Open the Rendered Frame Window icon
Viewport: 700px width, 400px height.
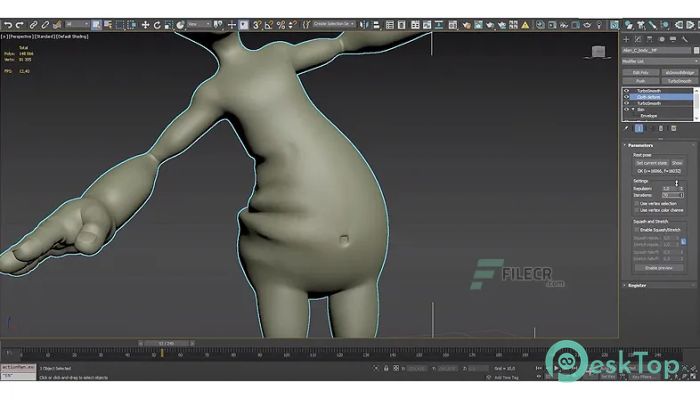pos(478,25)
